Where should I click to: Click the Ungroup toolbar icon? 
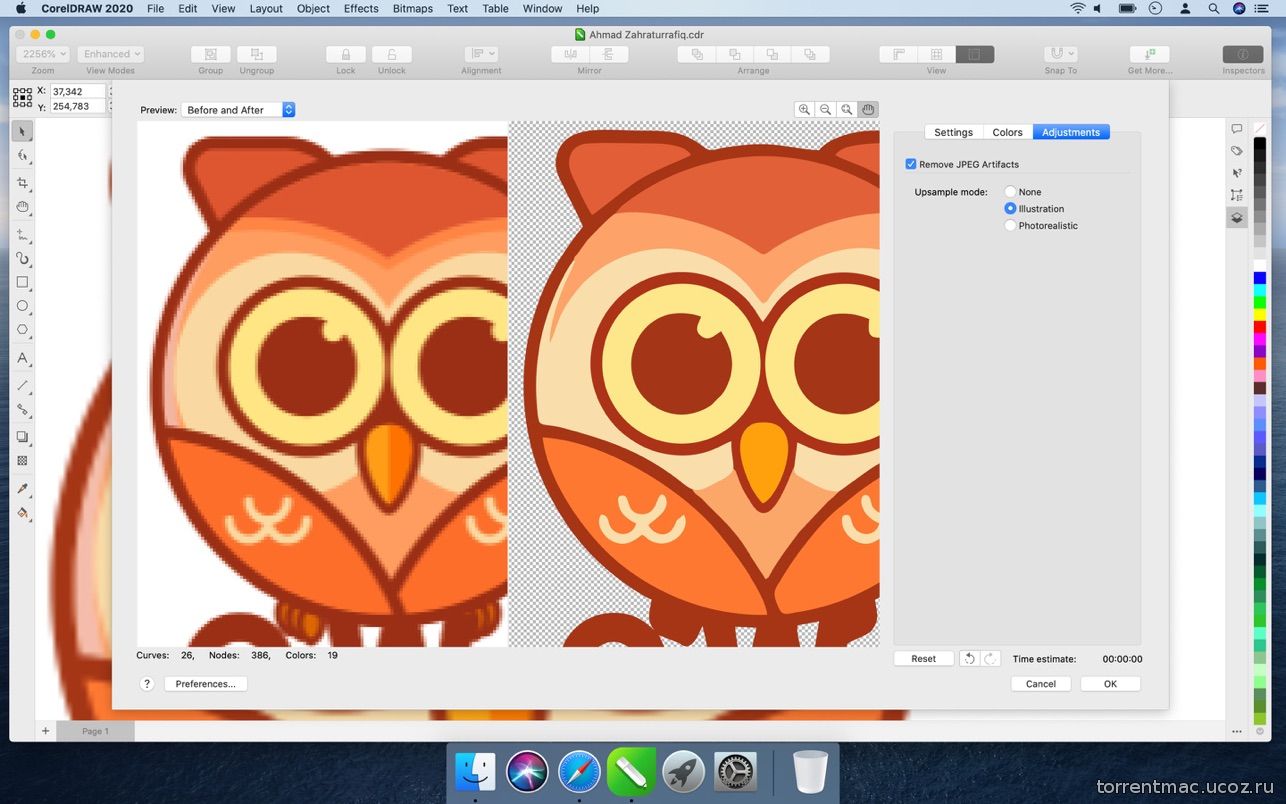[x=257, y=54]
